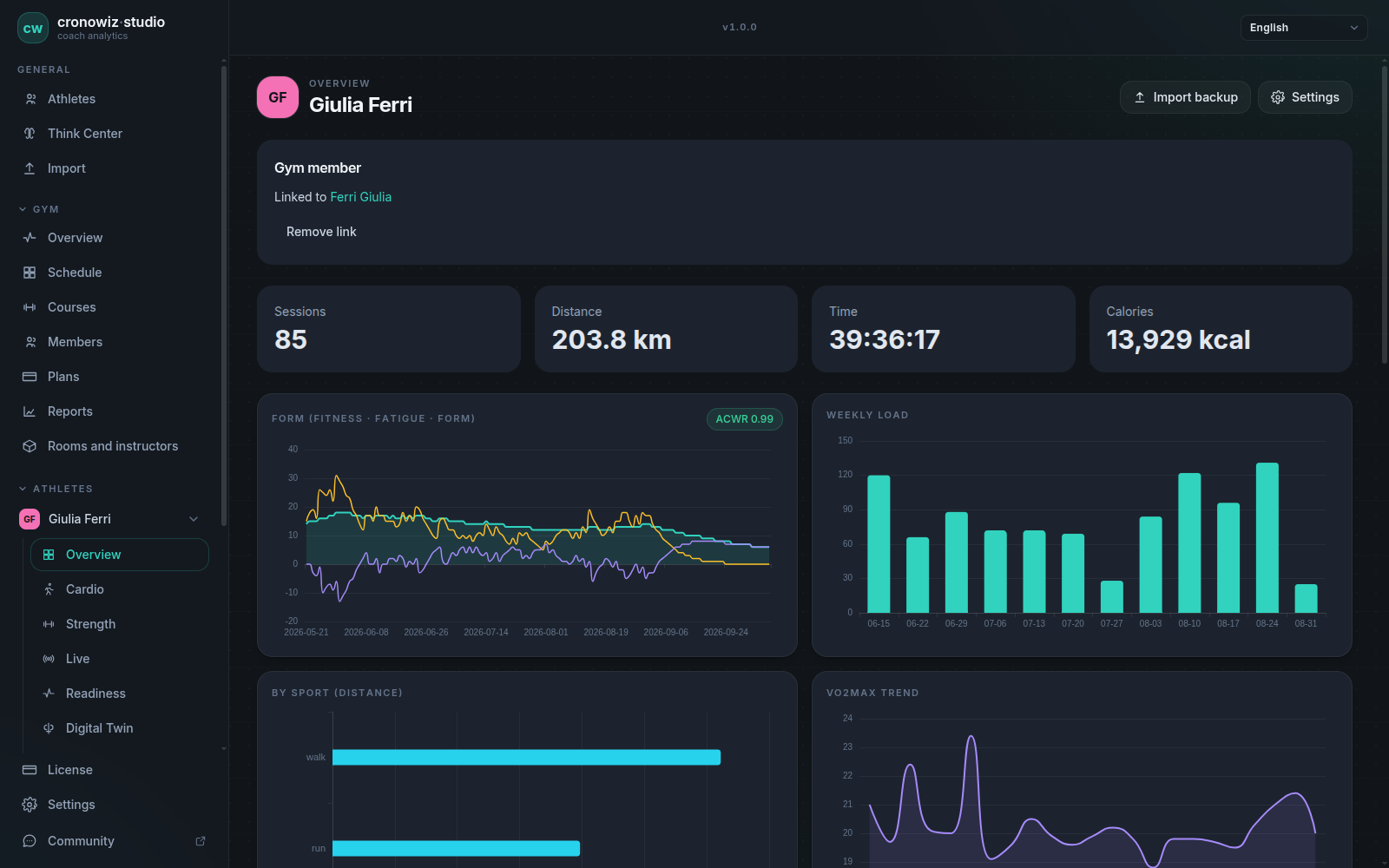Screen dimensions: 1389x868
Task: Click Remove link button
Action: pos(321,232)
